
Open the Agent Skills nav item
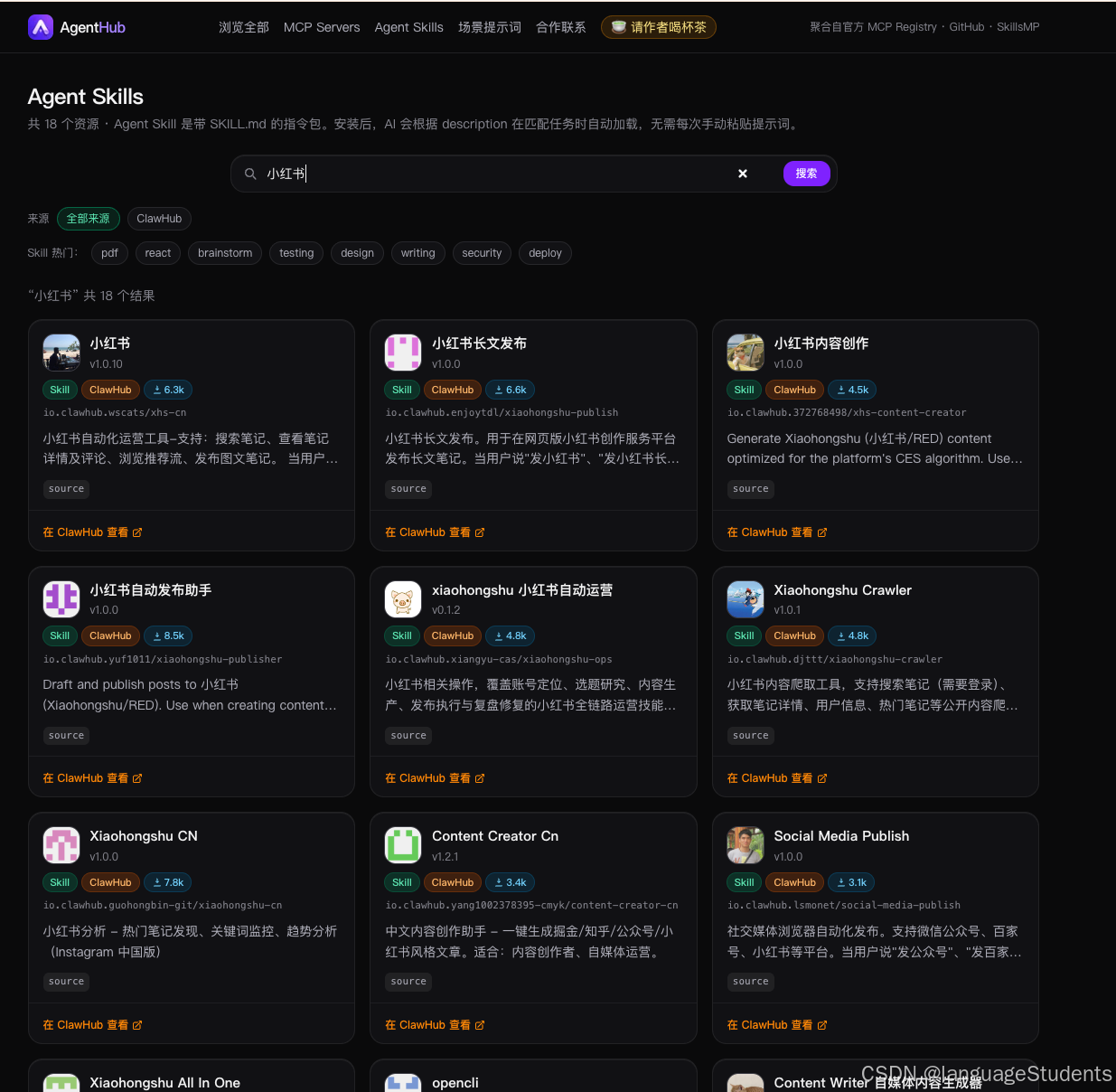pos(409,27)
